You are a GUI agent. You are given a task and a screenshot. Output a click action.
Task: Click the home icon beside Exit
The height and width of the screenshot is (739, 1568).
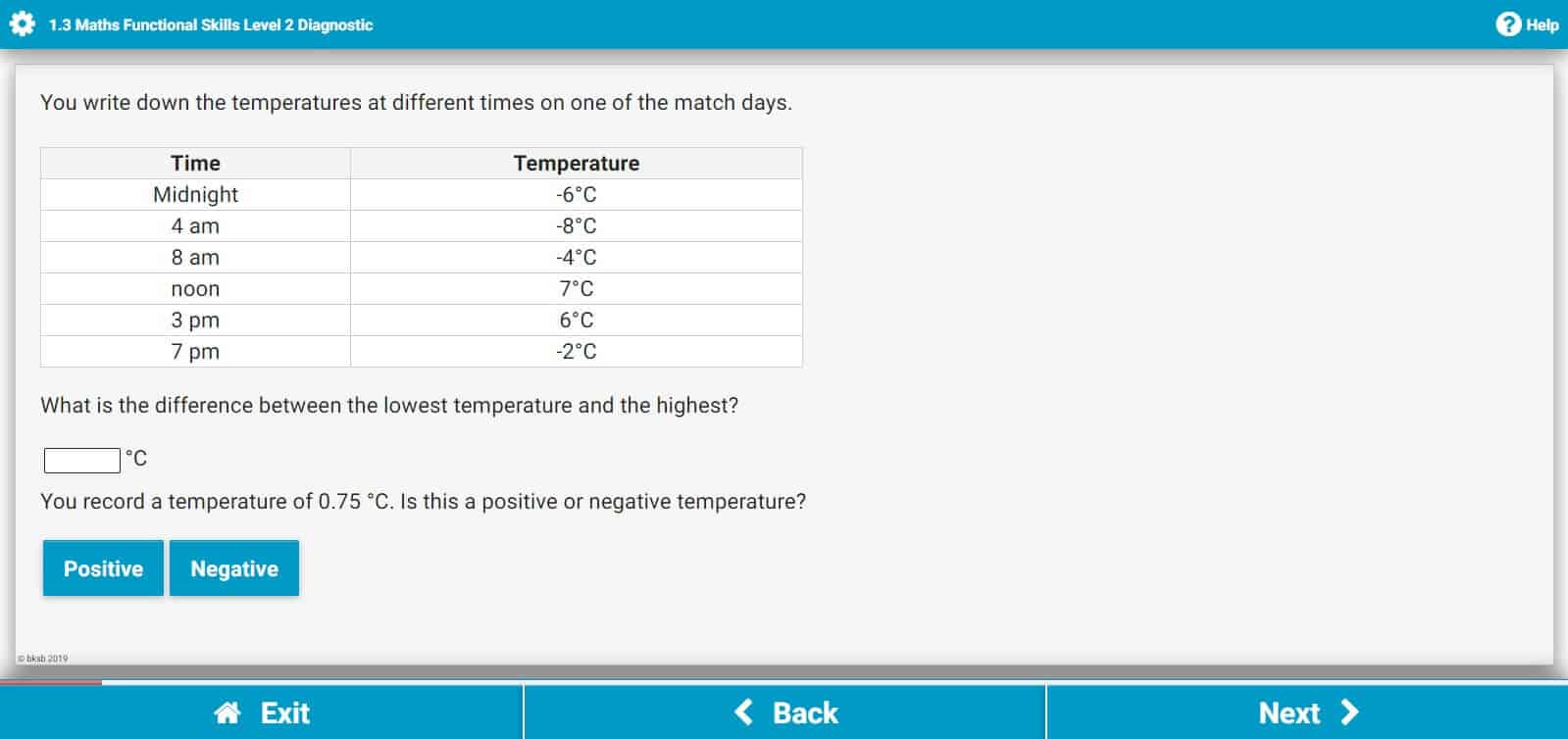pyautogui.click(x=228, y=713)
